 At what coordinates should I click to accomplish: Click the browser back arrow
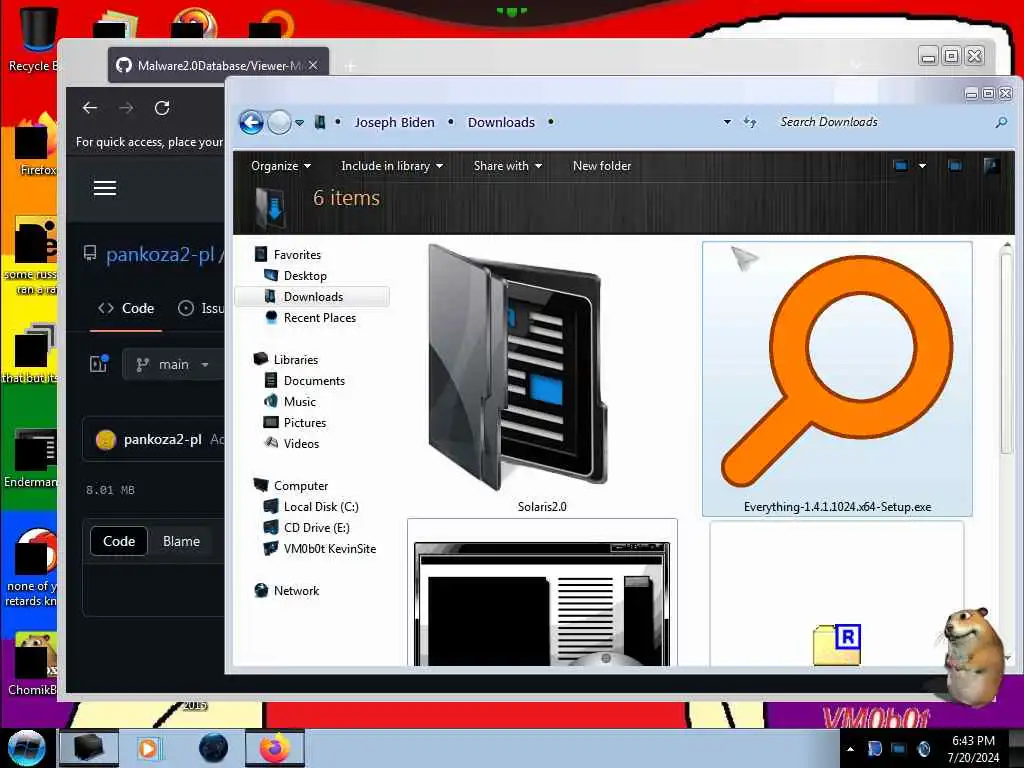pyautogui.click(x=90, y=108)
